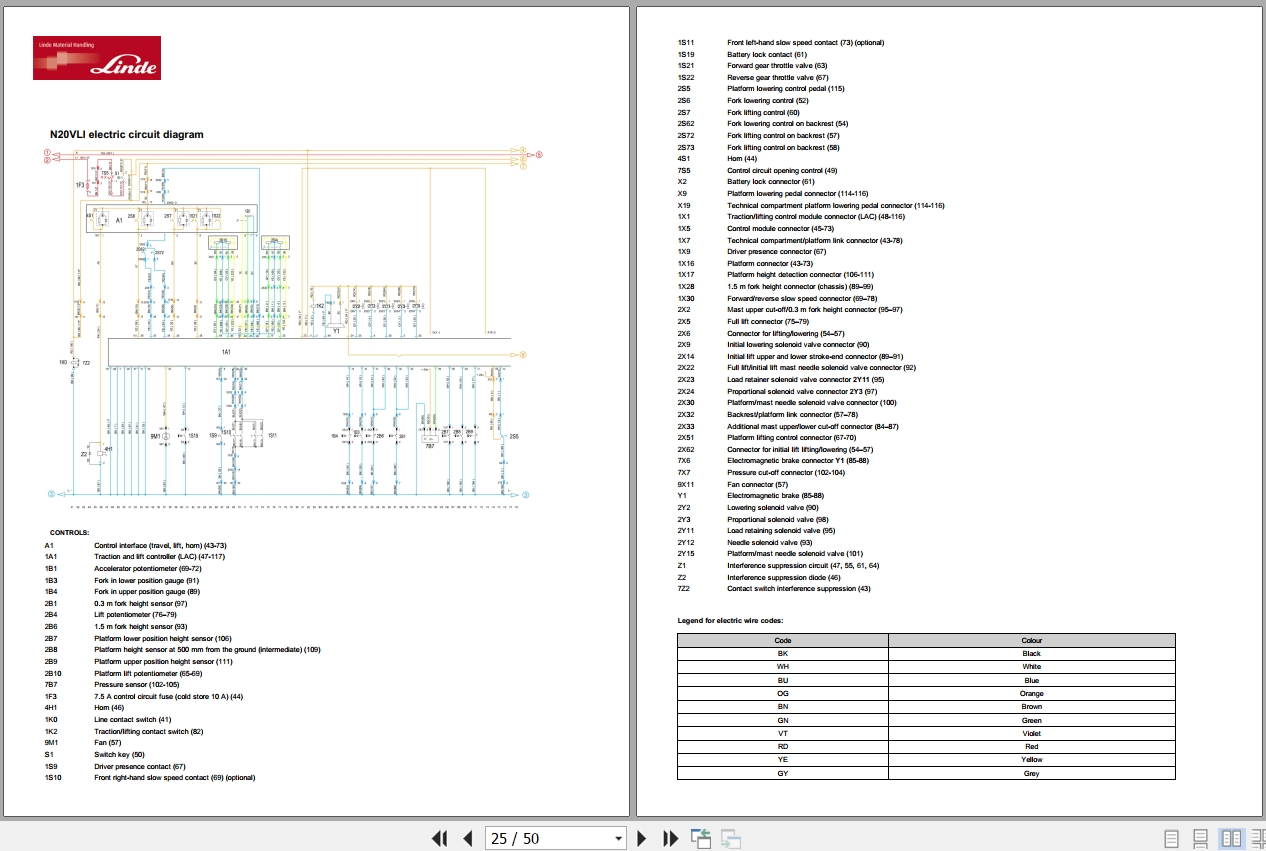Click 'Line contact switch (41)' entry
Image resolution: width=1266 pixels, height=851 pixels.
(133, 719)
